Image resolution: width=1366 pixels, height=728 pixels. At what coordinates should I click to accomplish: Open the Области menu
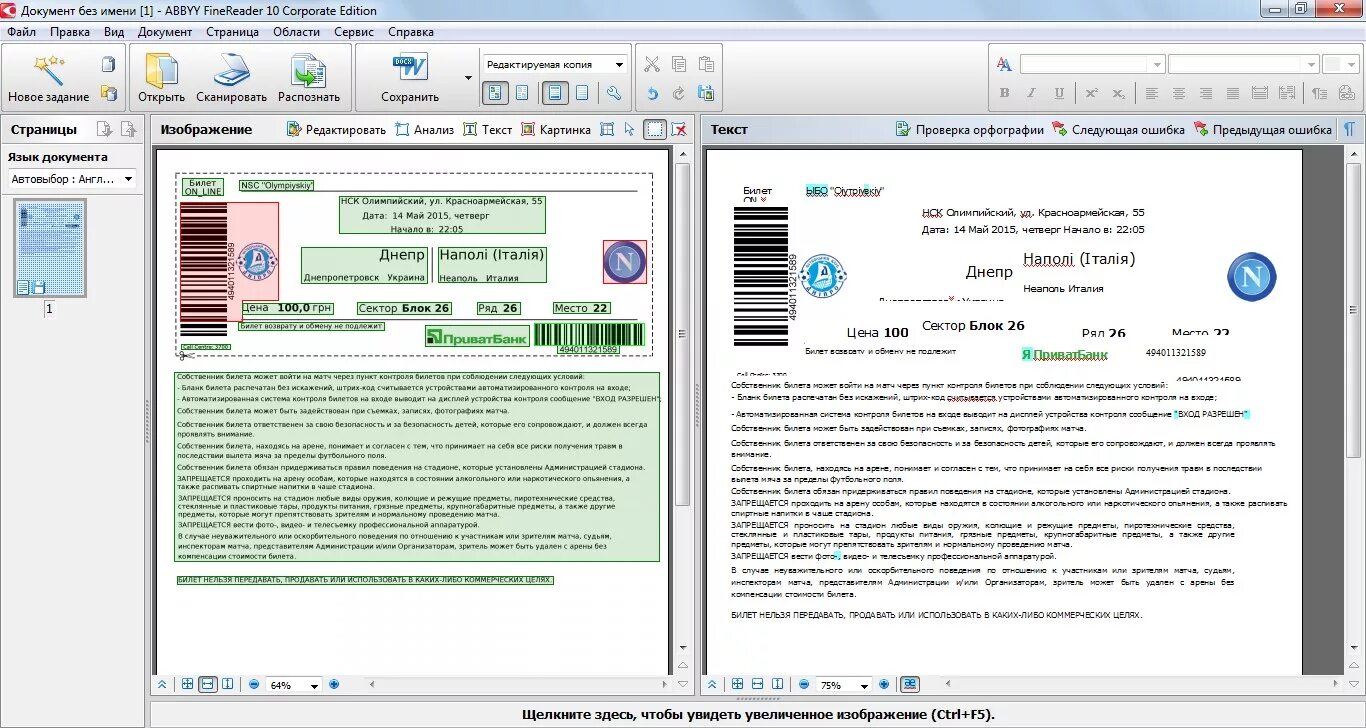click(297, 32)
